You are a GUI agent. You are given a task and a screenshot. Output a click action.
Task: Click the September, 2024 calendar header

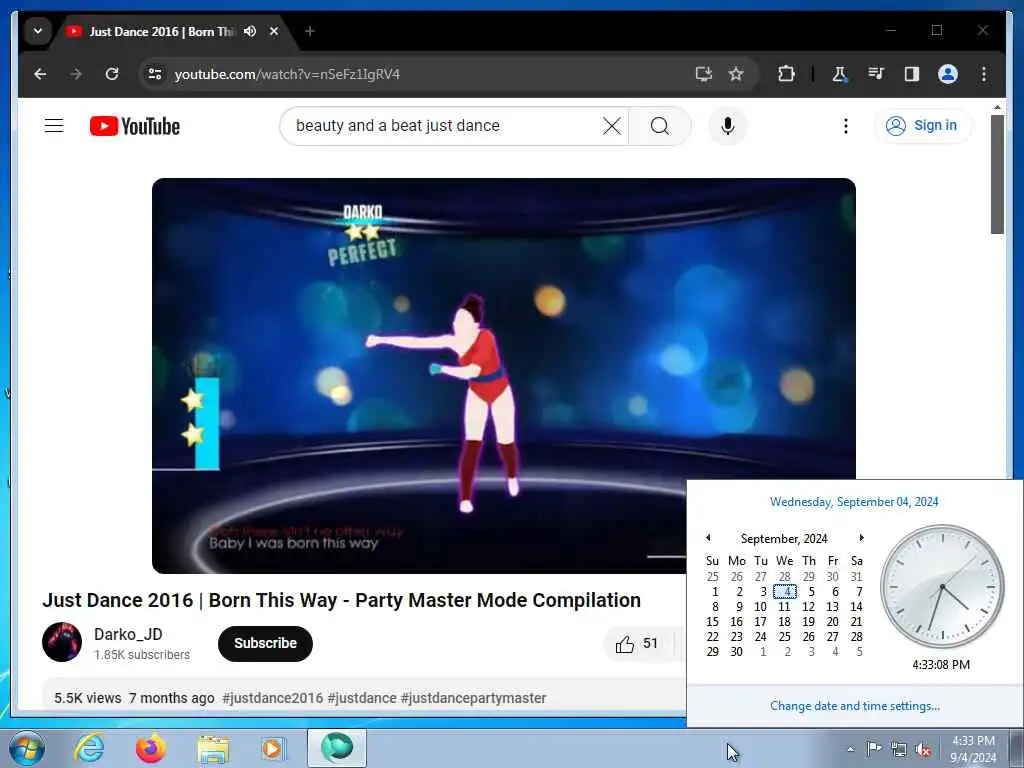(x=784, y=538)
